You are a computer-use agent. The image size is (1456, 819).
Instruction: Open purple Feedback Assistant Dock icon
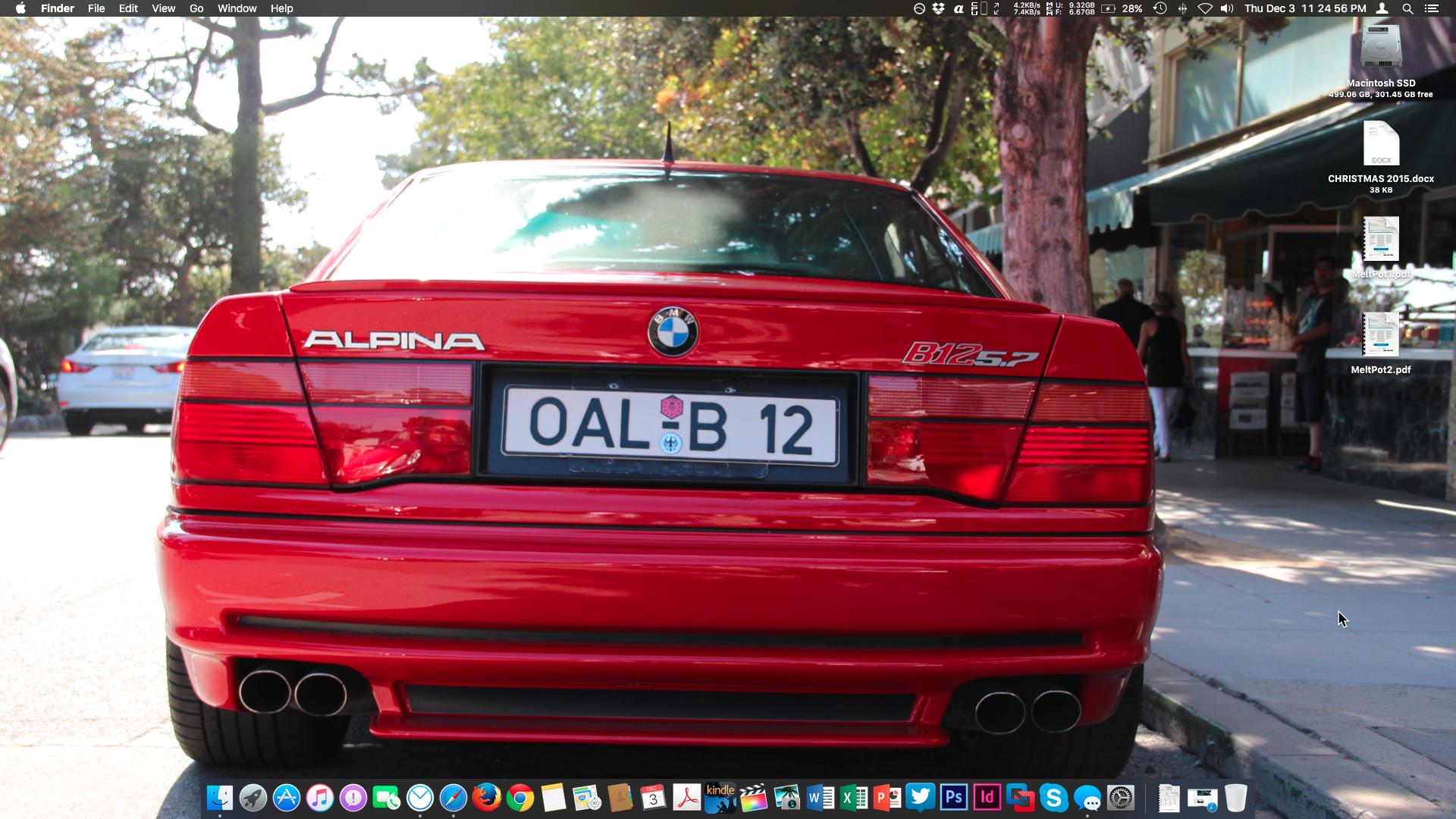[x=353, y=798]
